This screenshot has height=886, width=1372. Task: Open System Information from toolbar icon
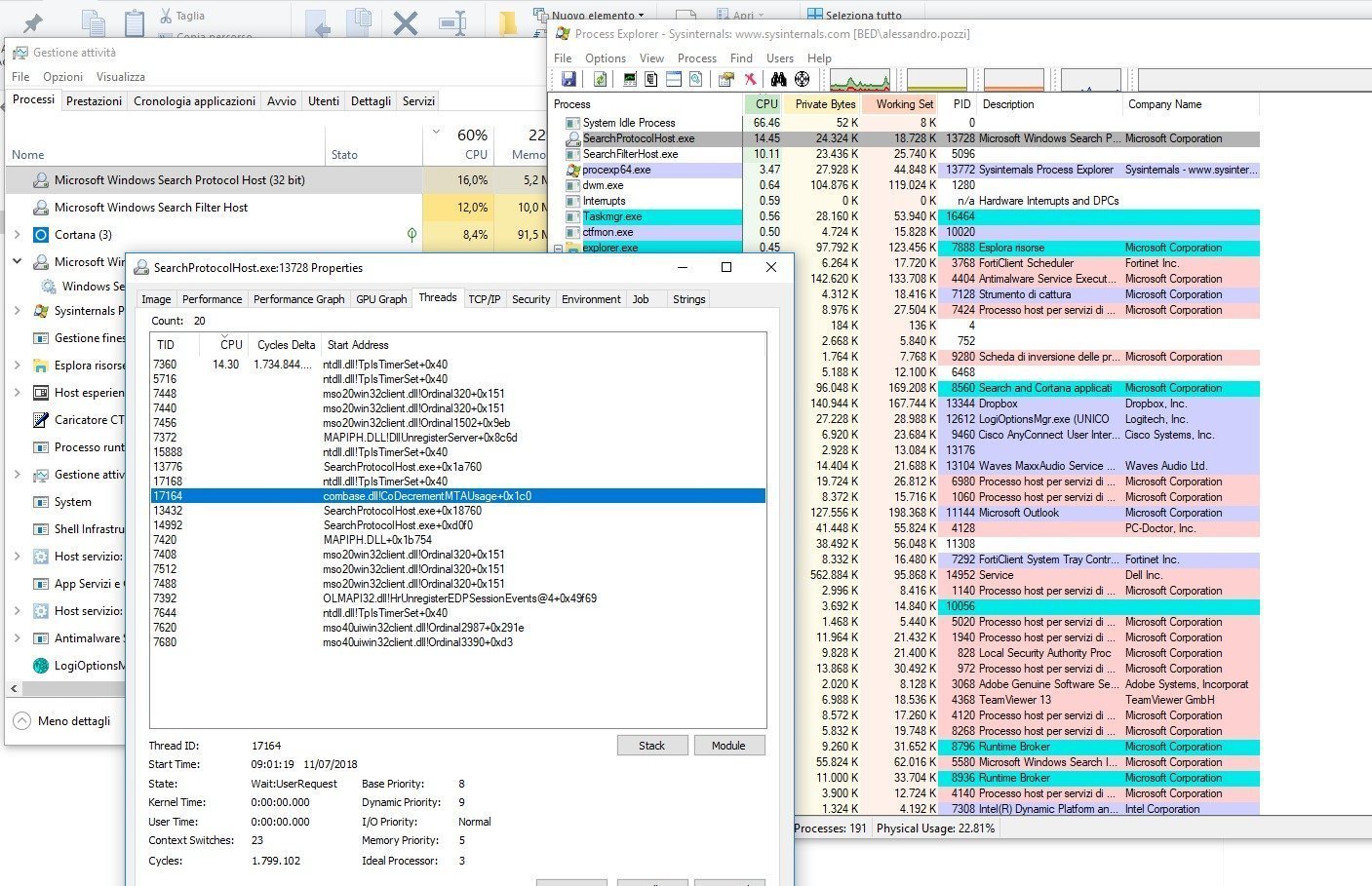pyautogui.click(x=630, y=79)
